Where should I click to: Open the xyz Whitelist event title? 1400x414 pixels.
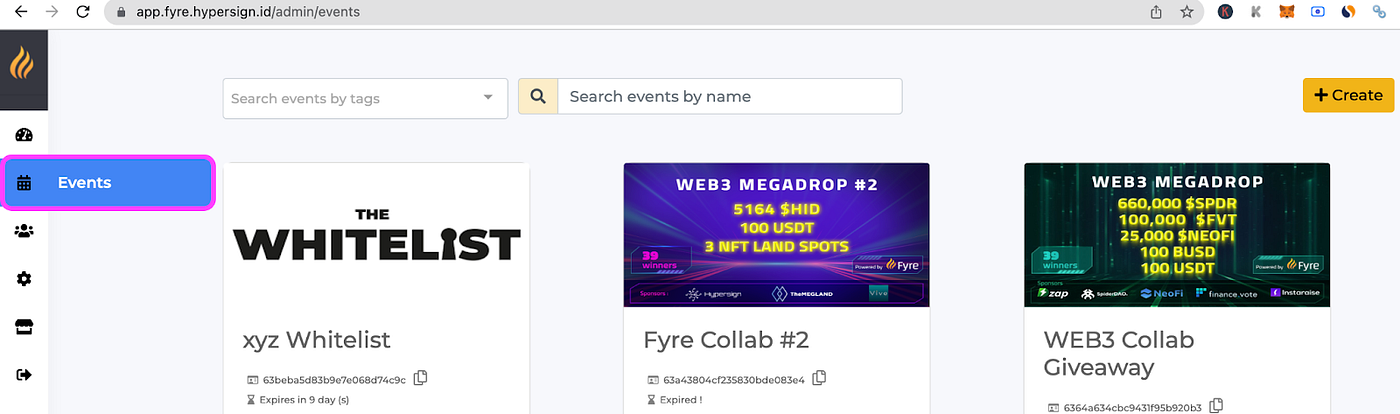click(317, 340)
